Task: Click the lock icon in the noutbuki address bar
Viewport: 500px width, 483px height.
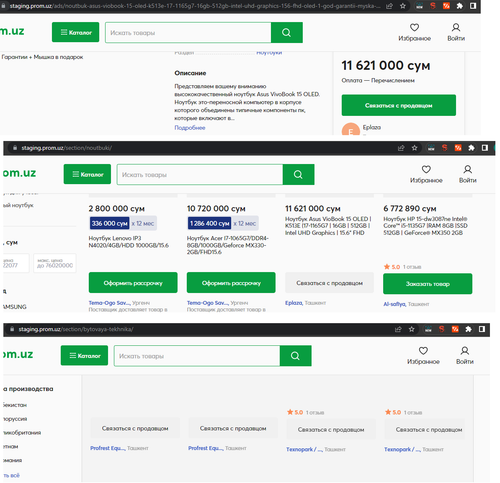Action: coord(15,148)
